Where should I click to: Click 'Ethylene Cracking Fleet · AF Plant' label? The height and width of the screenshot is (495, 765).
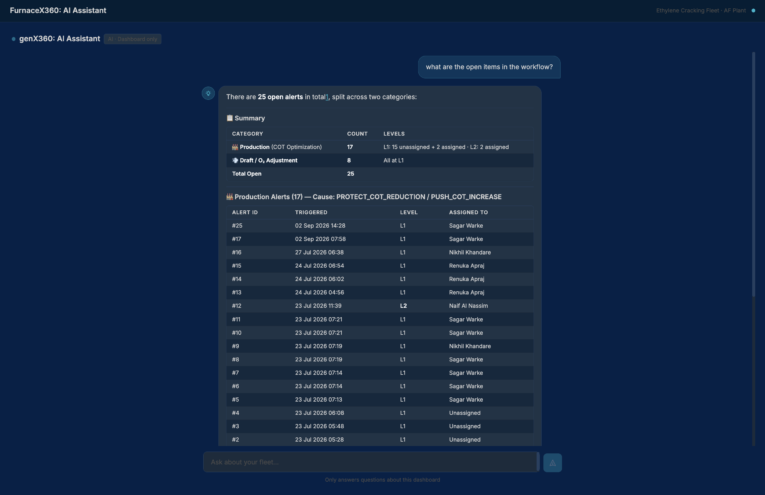[701, 10]
